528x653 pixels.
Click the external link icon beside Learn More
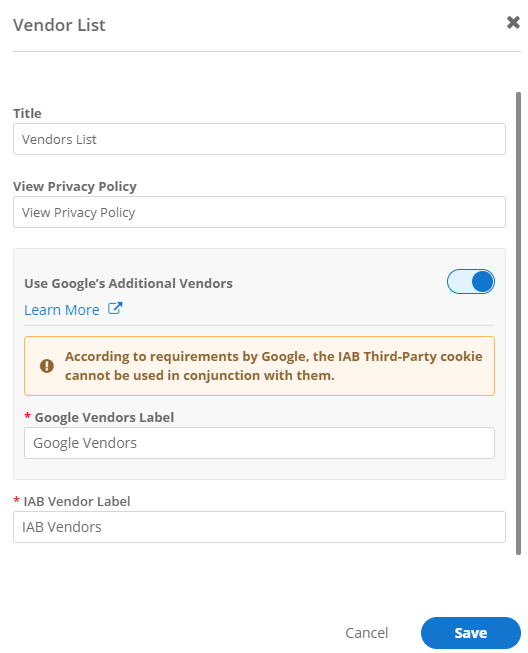coord(115,309)
